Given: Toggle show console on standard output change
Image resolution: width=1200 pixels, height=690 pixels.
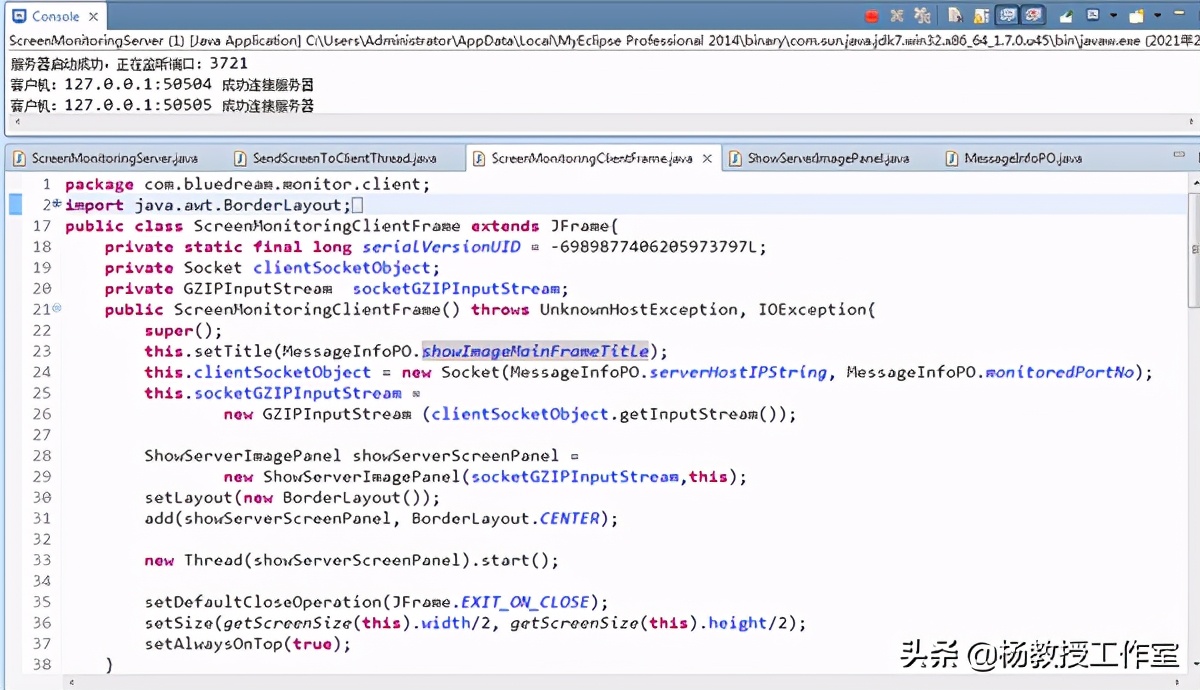Looking at the screenshot, I should [1008, 16].
